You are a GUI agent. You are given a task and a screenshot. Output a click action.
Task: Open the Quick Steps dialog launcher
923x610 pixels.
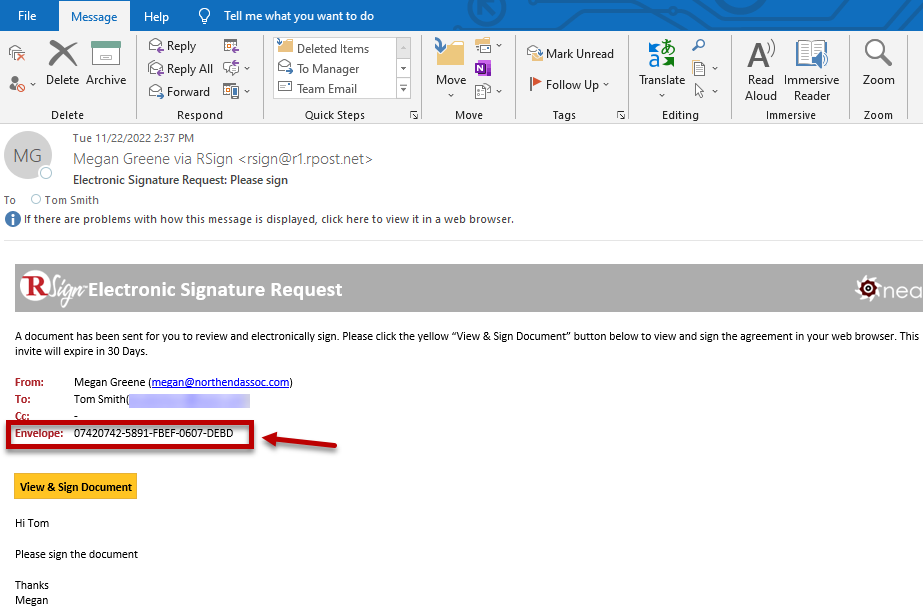pos(414,115)
